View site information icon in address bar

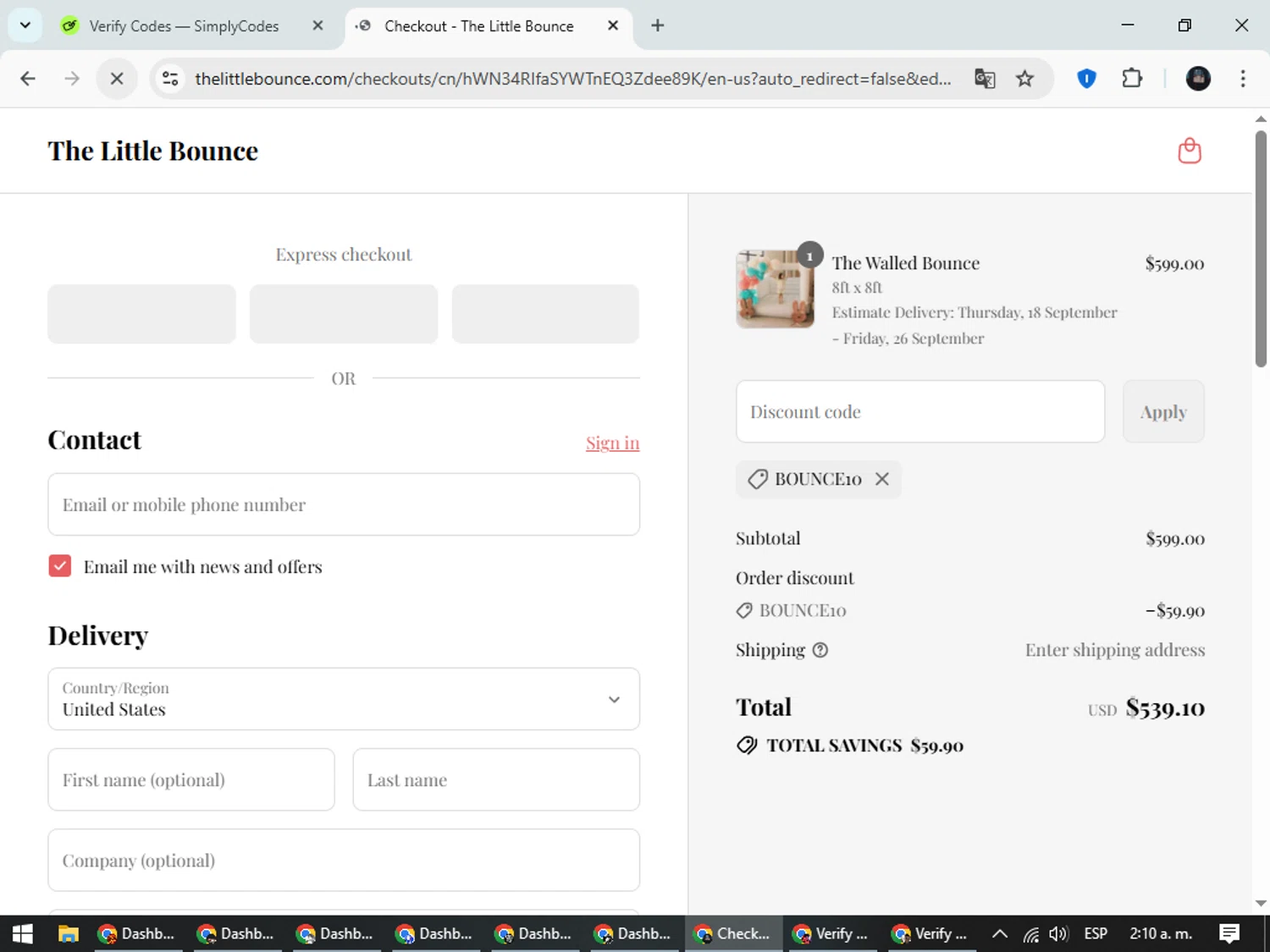(170, 79)
